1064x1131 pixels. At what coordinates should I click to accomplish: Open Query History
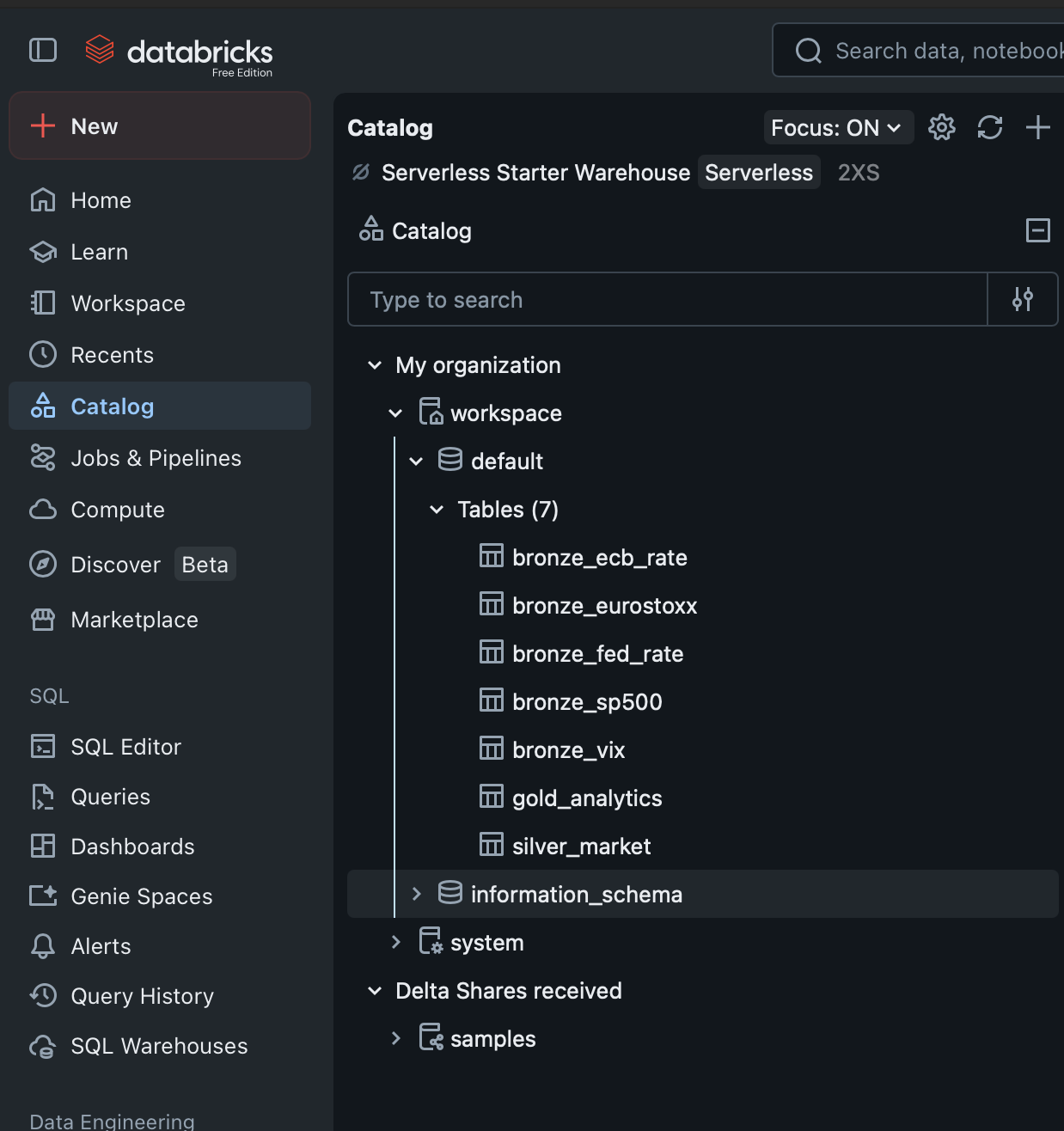coord(160,996)
